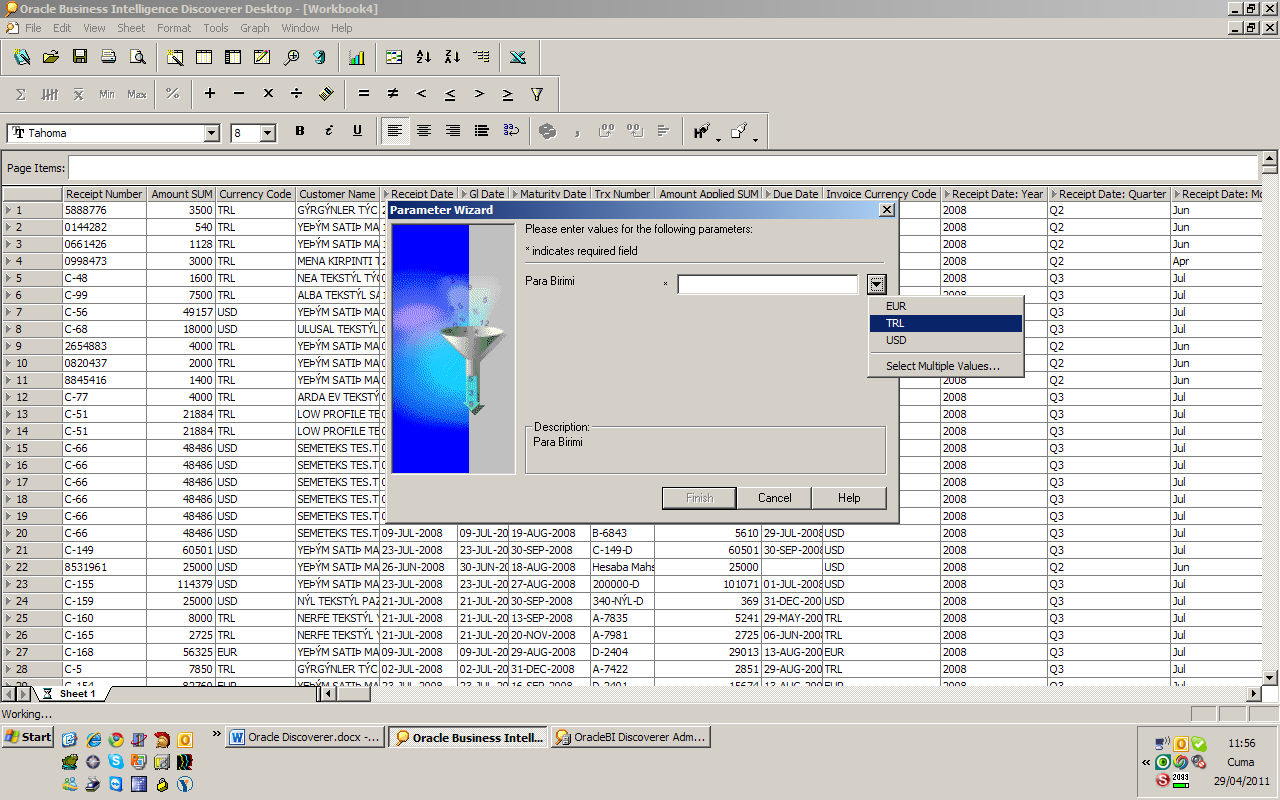The height and width of the screenshot is (800, 1280).
Task: Save the workbook
Action: (80, 57)
